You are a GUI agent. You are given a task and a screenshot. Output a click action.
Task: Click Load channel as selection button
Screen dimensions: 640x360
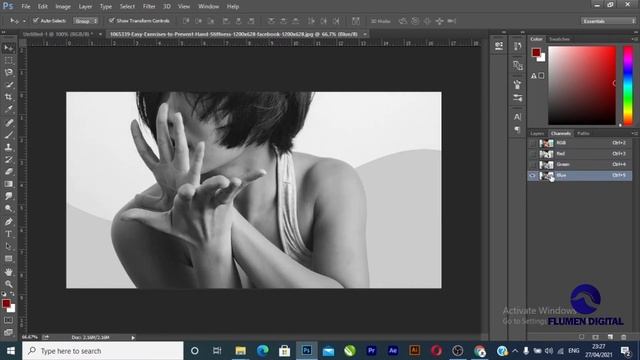tap(582, 337)
